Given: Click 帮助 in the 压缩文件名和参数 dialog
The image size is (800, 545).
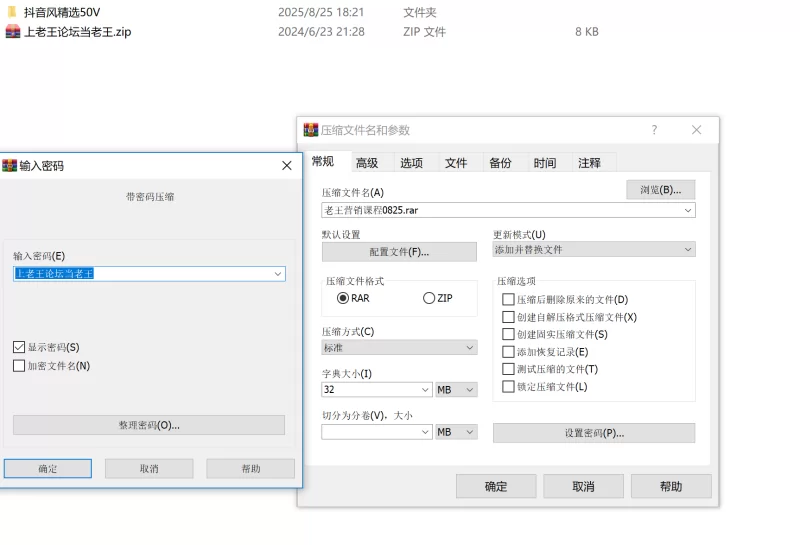Looking at the screenshot, I should [x=671, y=486].
